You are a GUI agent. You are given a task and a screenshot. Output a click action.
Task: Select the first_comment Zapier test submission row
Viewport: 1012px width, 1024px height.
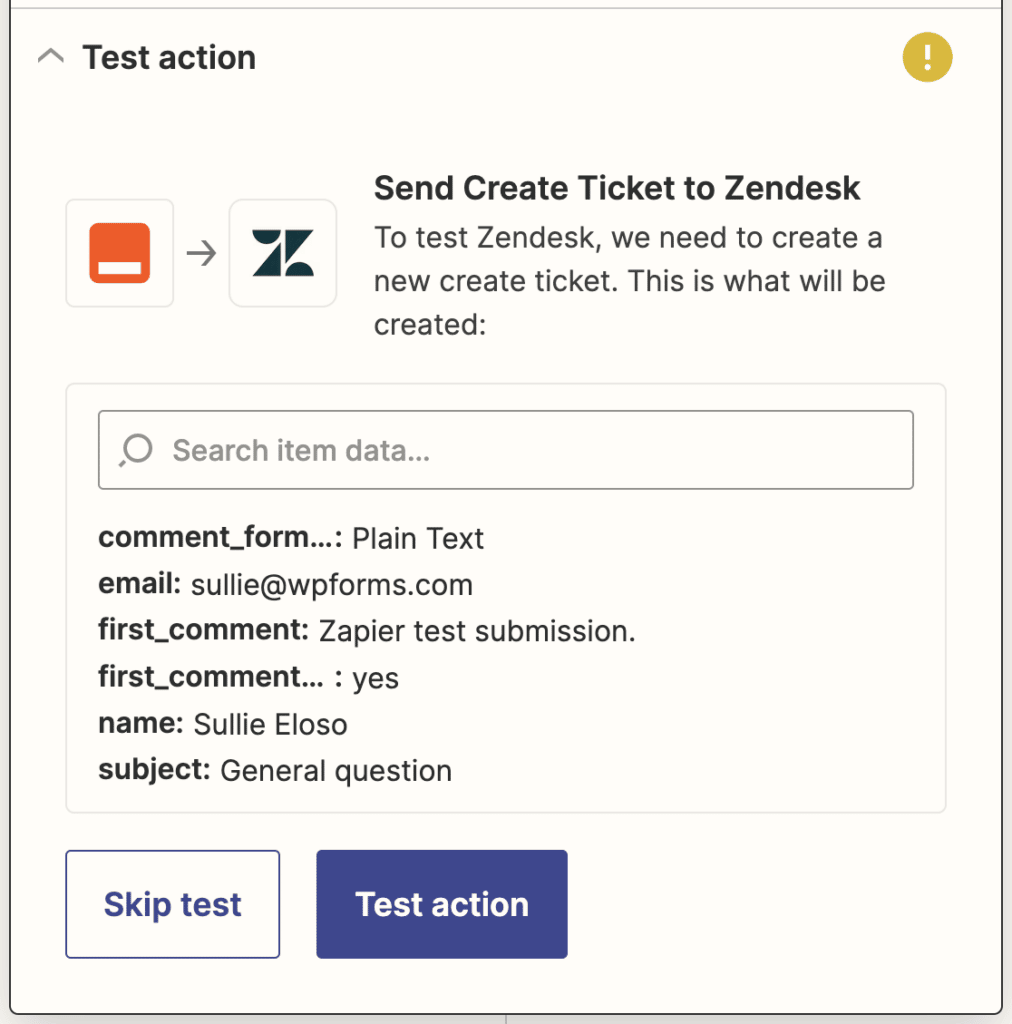click(x=367, y=631)
